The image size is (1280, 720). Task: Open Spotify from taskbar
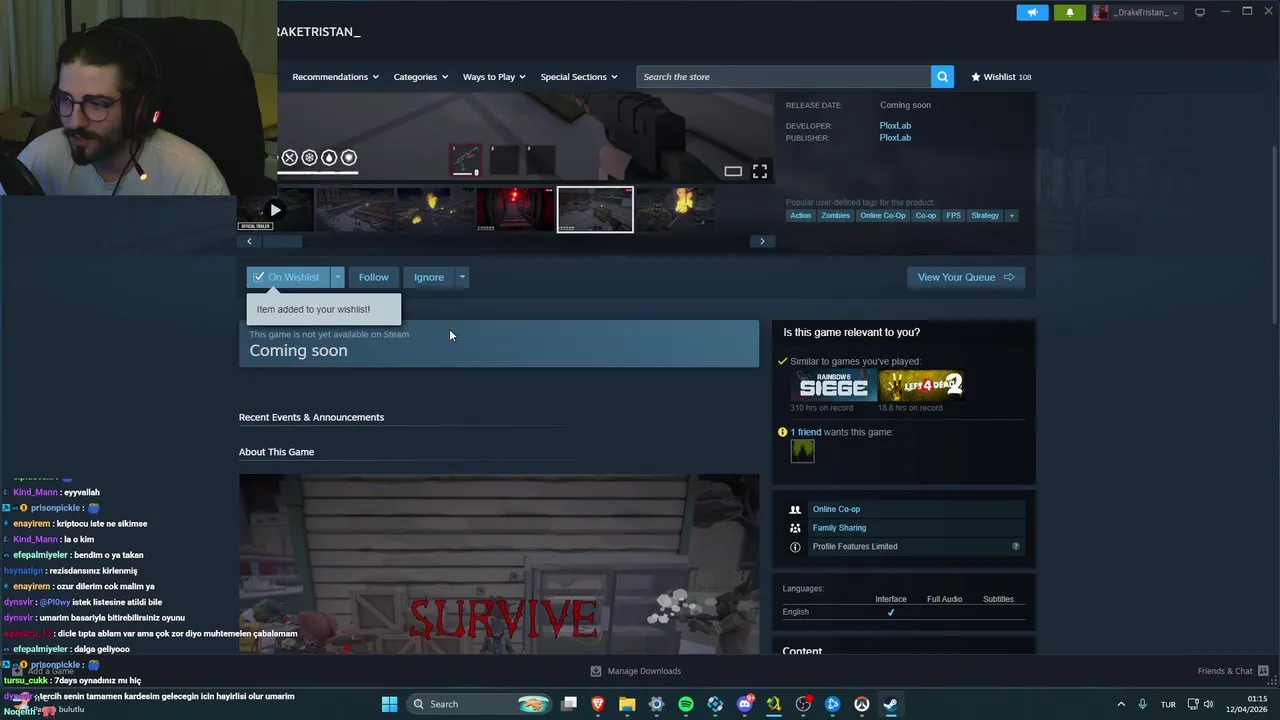point(686,704)
